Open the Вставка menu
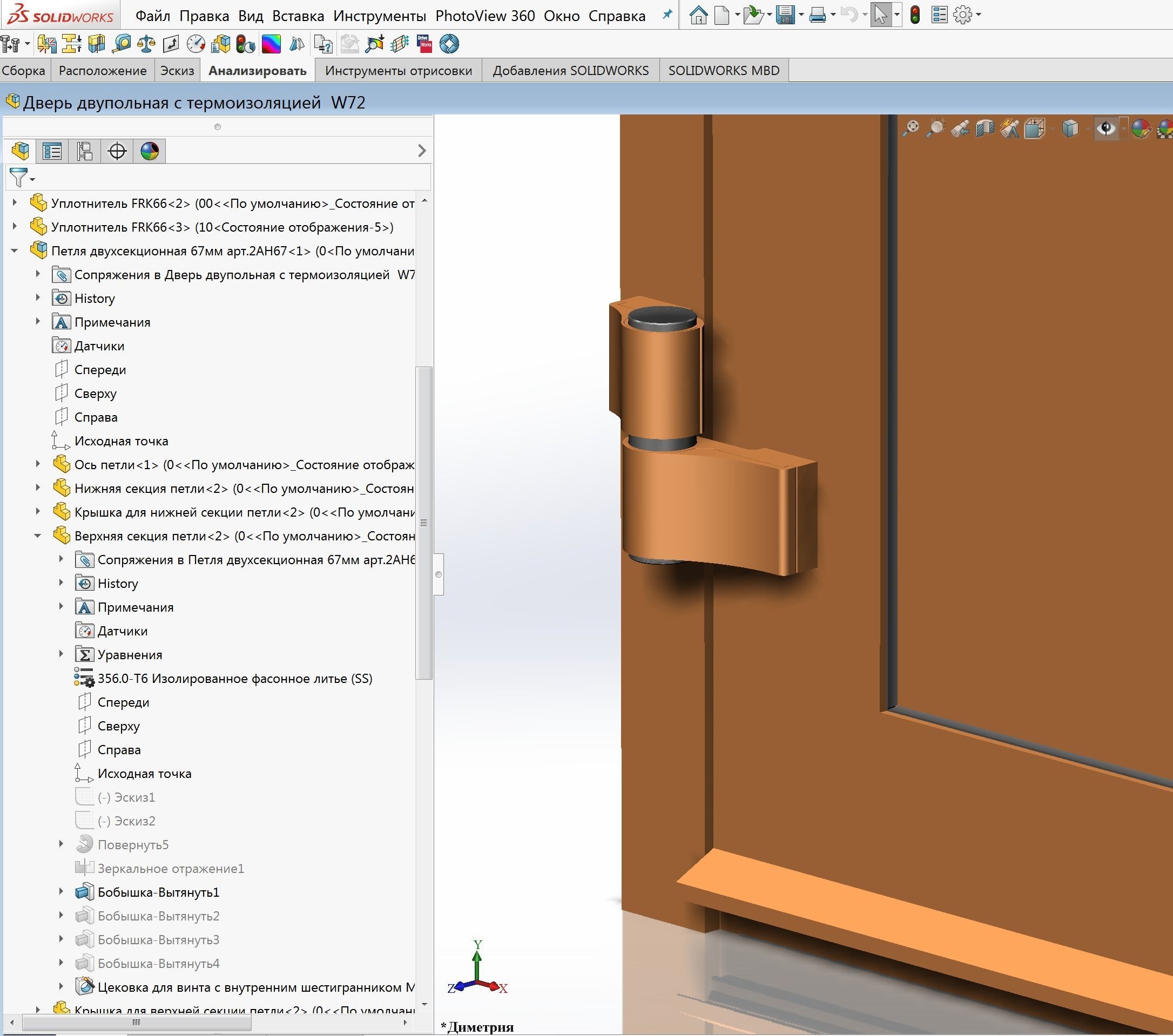 pyautogui.click(x=298, y=16)
